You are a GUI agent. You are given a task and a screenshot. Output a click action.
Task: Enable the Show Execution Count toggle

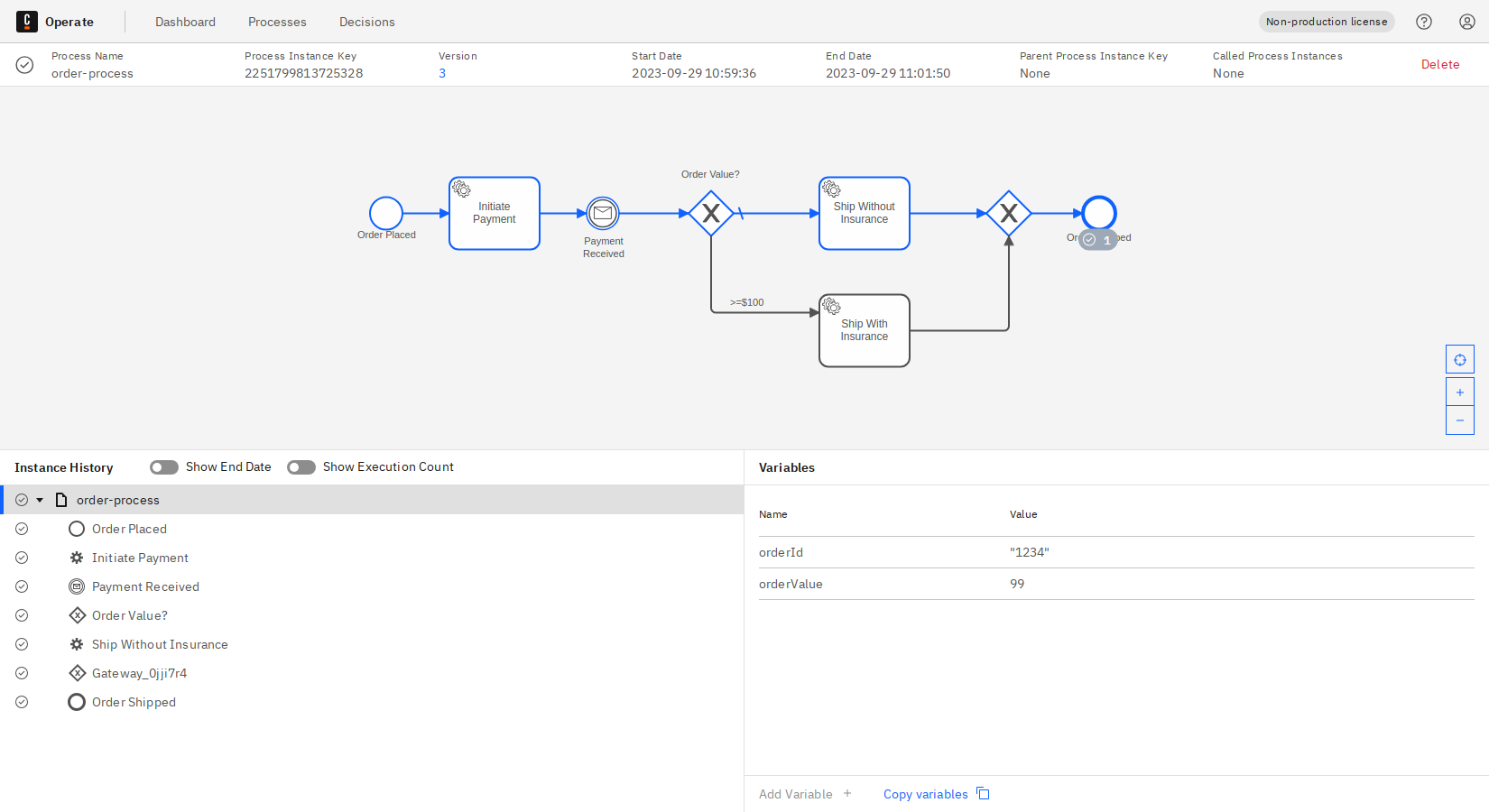[x=301, y=466]
